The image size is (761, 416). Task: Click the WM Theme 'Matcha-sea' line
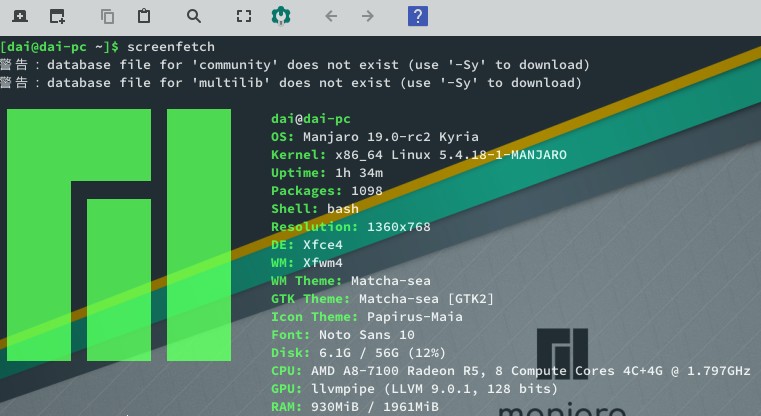[350, 281]
